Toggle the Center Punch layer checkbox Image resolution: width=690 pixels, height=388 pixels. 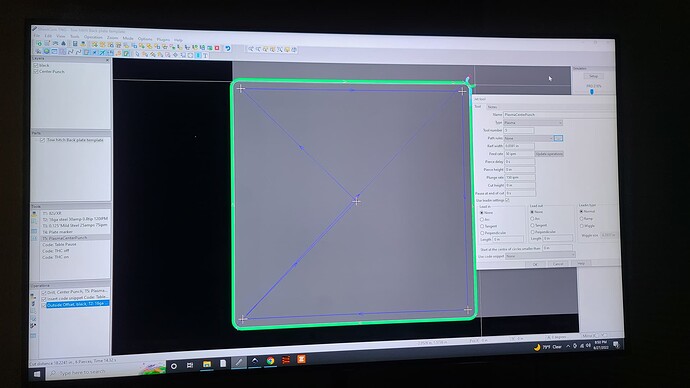(x=36, y=71)
